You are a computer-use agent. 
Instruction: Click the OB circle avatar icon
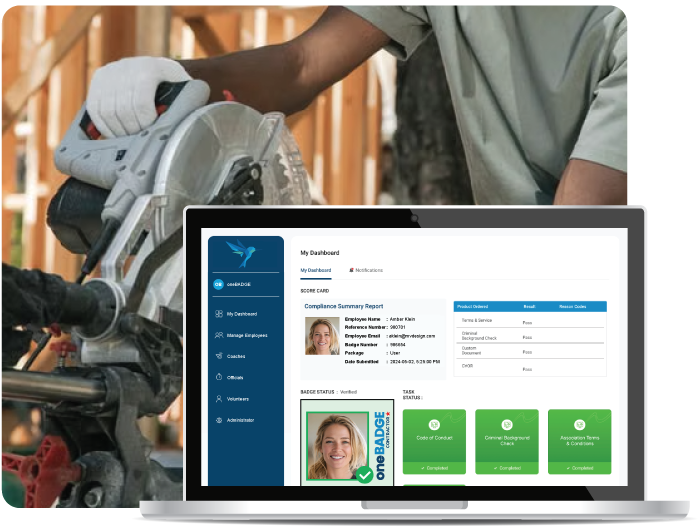[218, 284]
